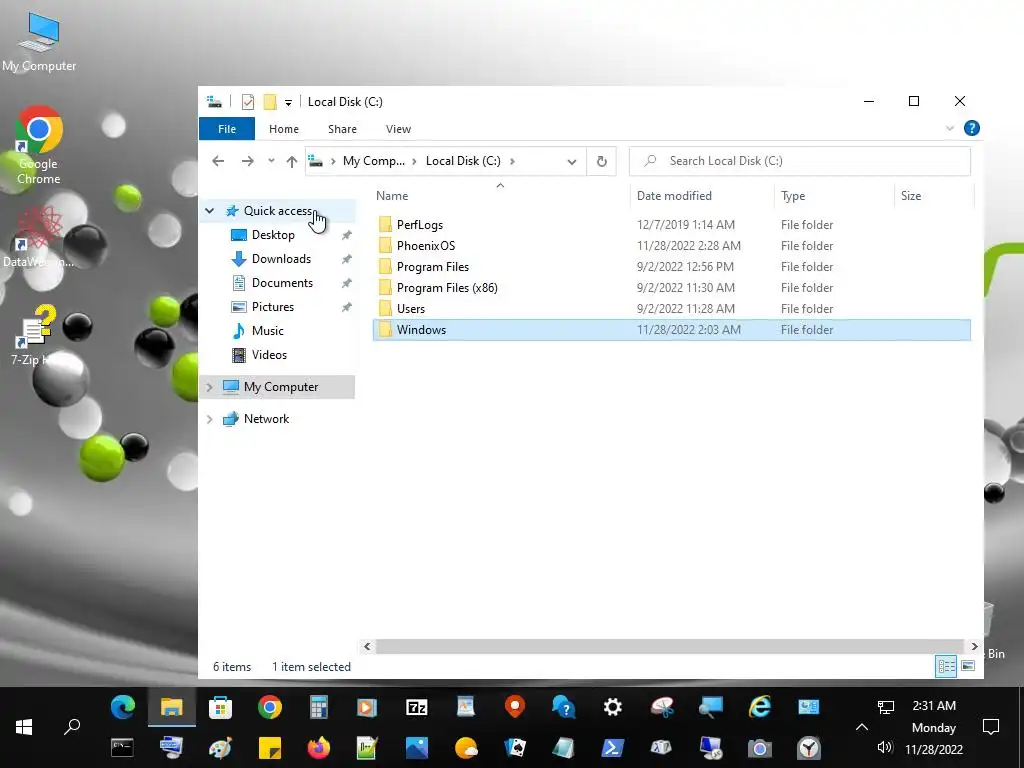Screen dimensions: 1024x768
Task: Sort by the Name column header
Action: click(x=392, y=196)
